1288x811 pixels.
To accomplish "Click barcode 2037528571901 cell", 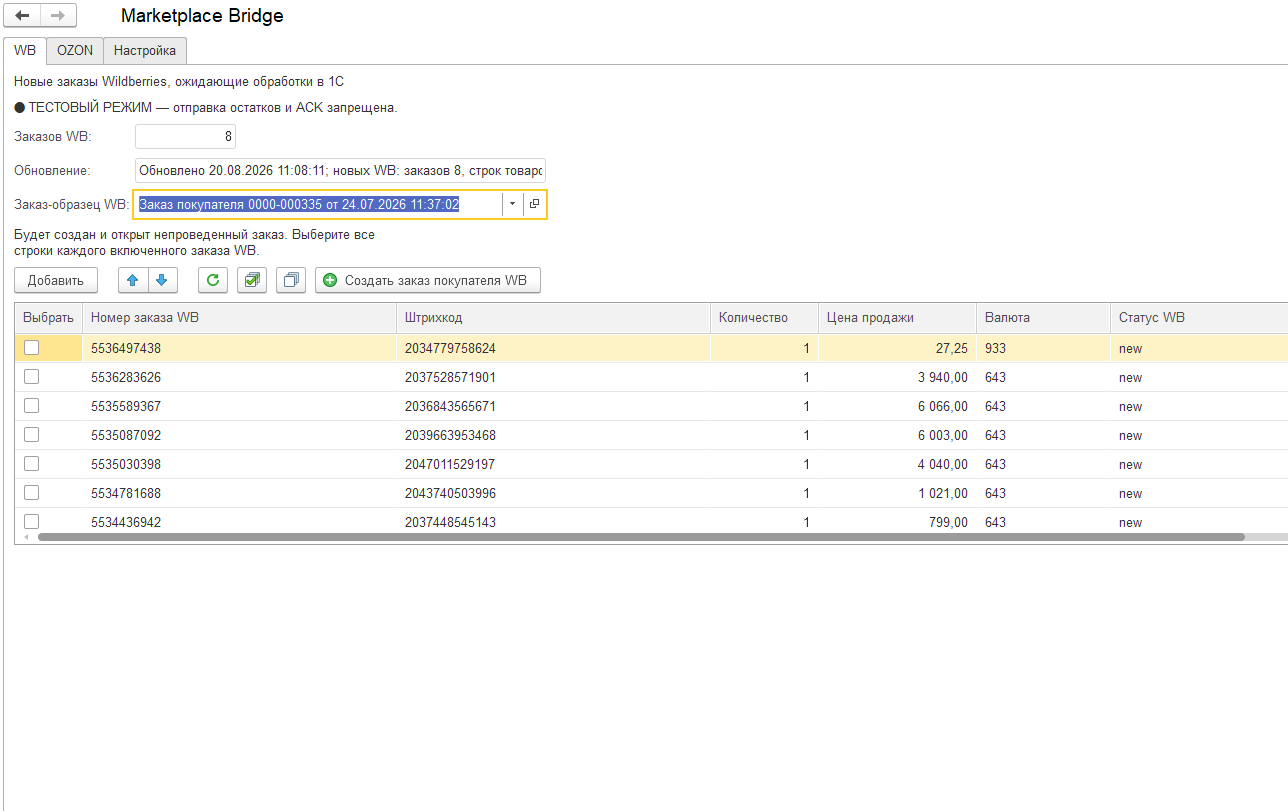I will (553, 377).
